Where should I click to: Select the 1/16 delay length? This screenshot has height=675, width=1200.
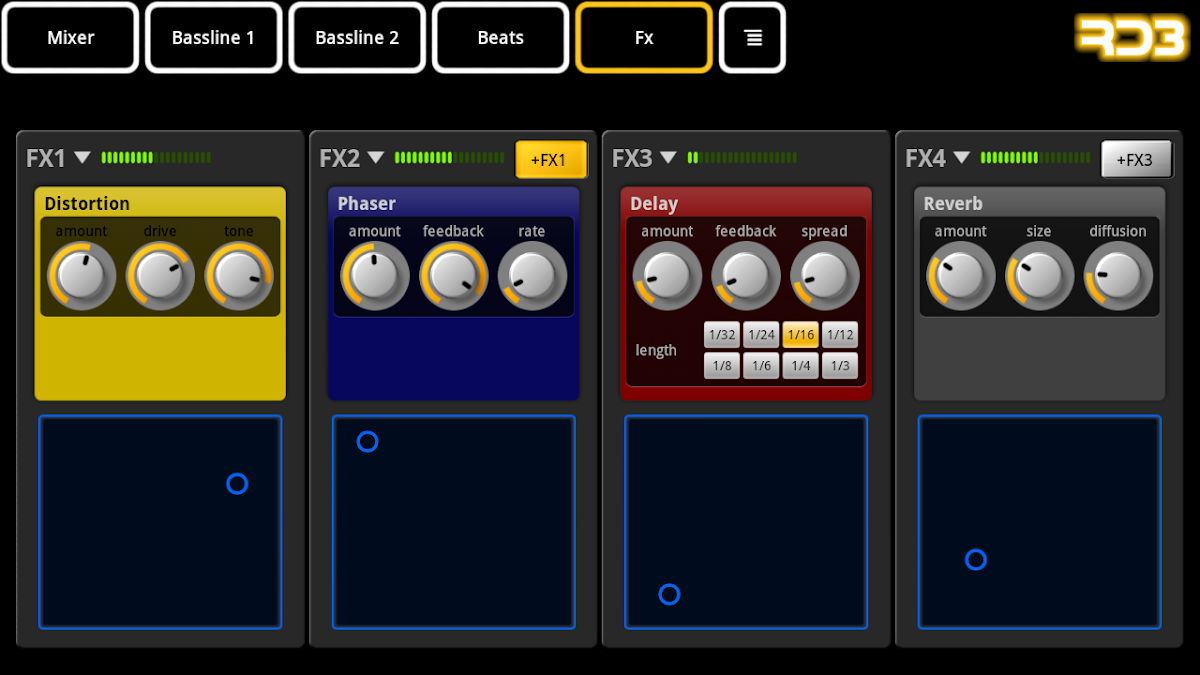tap(801, 335)
